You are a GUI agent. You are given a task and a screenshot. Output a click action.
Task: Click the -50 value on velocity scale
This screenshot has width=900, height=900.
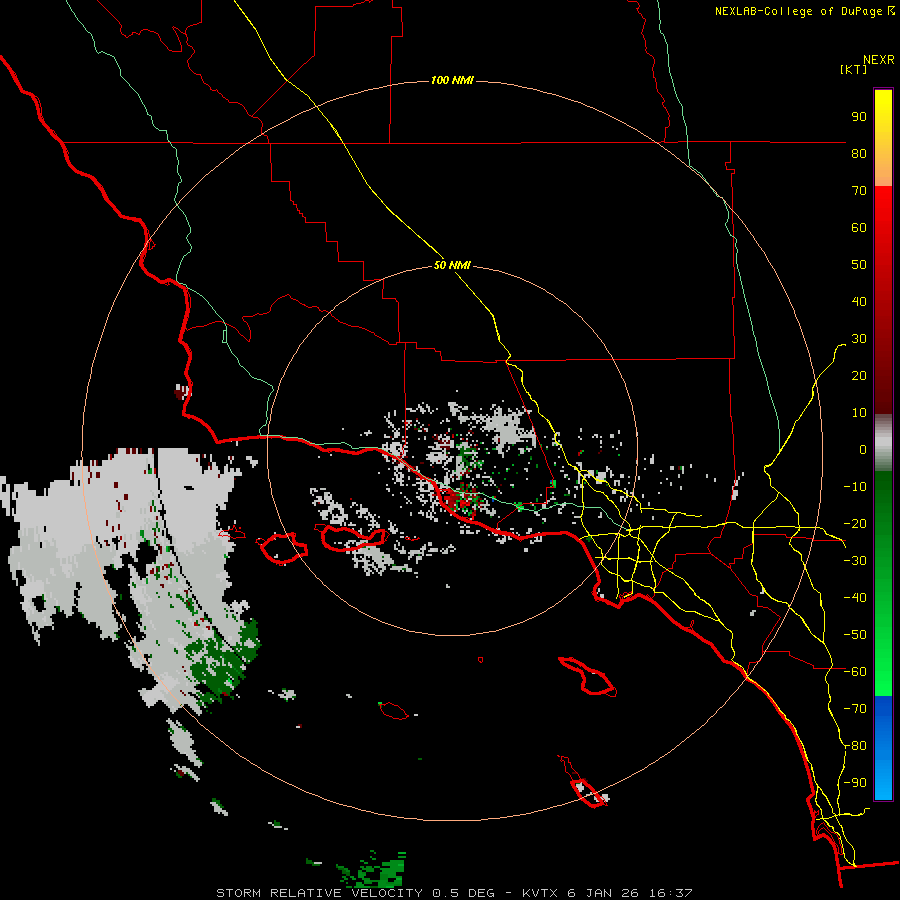855,635
